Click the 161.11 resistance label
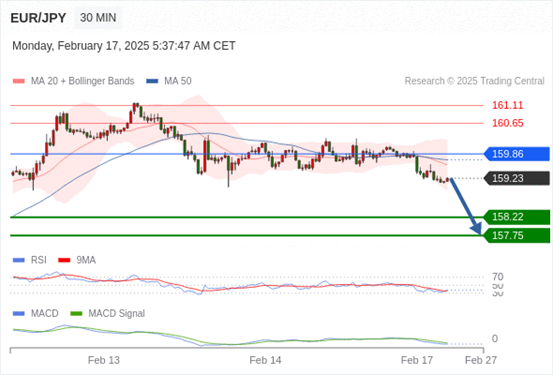This screenshot has height=375, width=553. [508, 105]
